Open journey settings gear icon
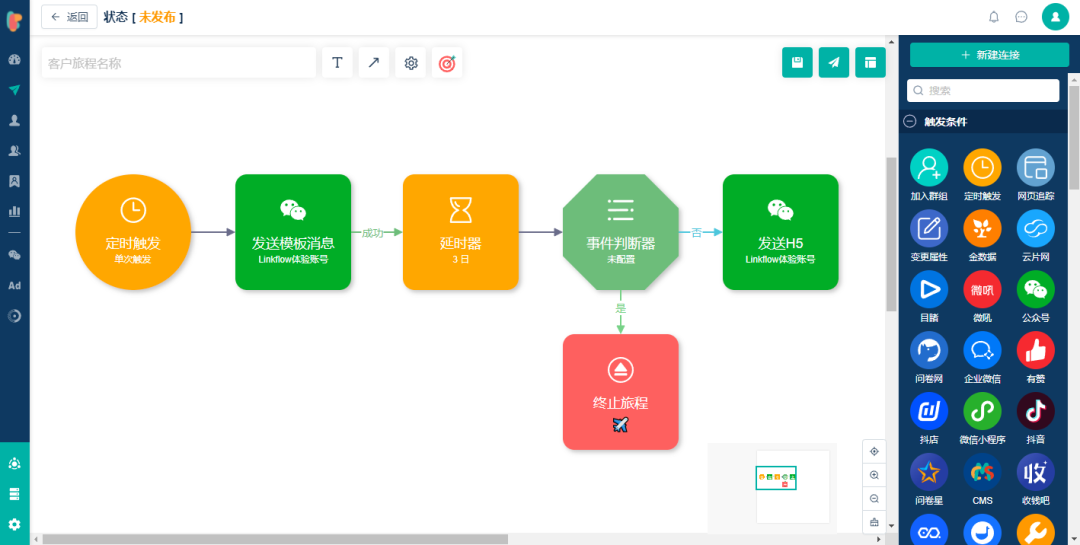The height and width of the screenshot is (545, 1080). 411,63
